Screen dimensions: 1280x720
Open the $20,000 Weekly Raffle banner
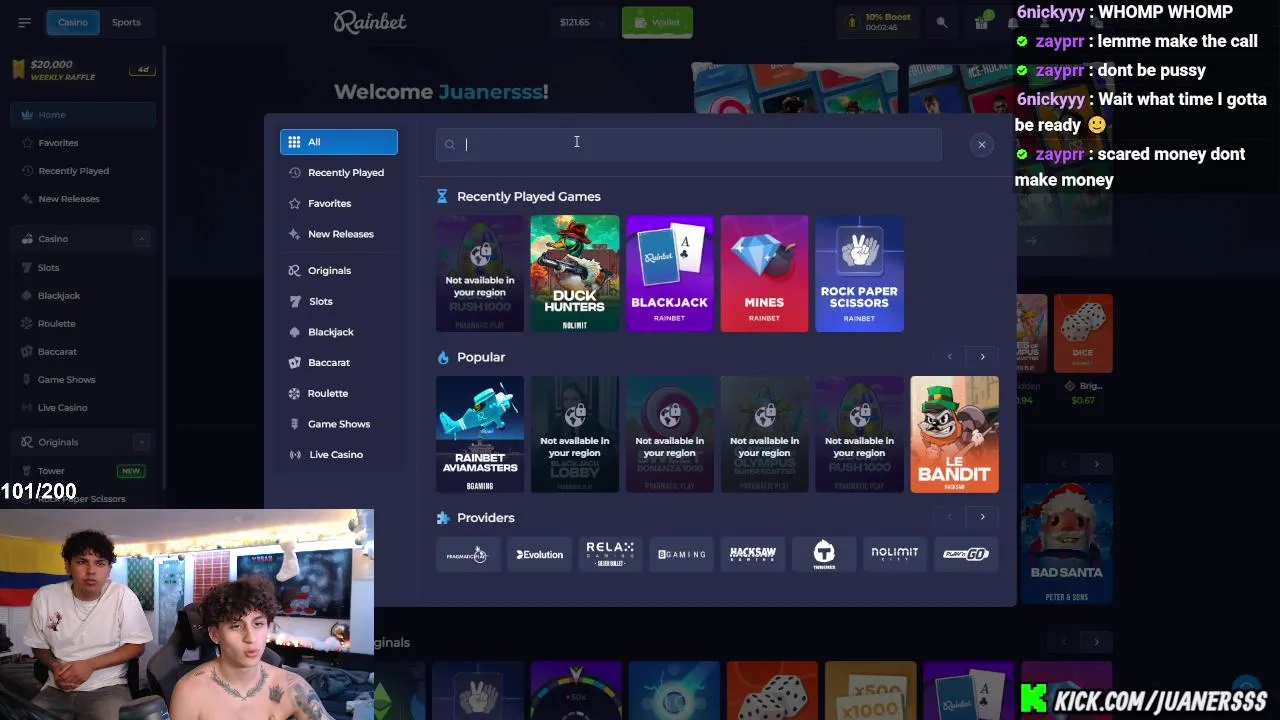(83, 70)
